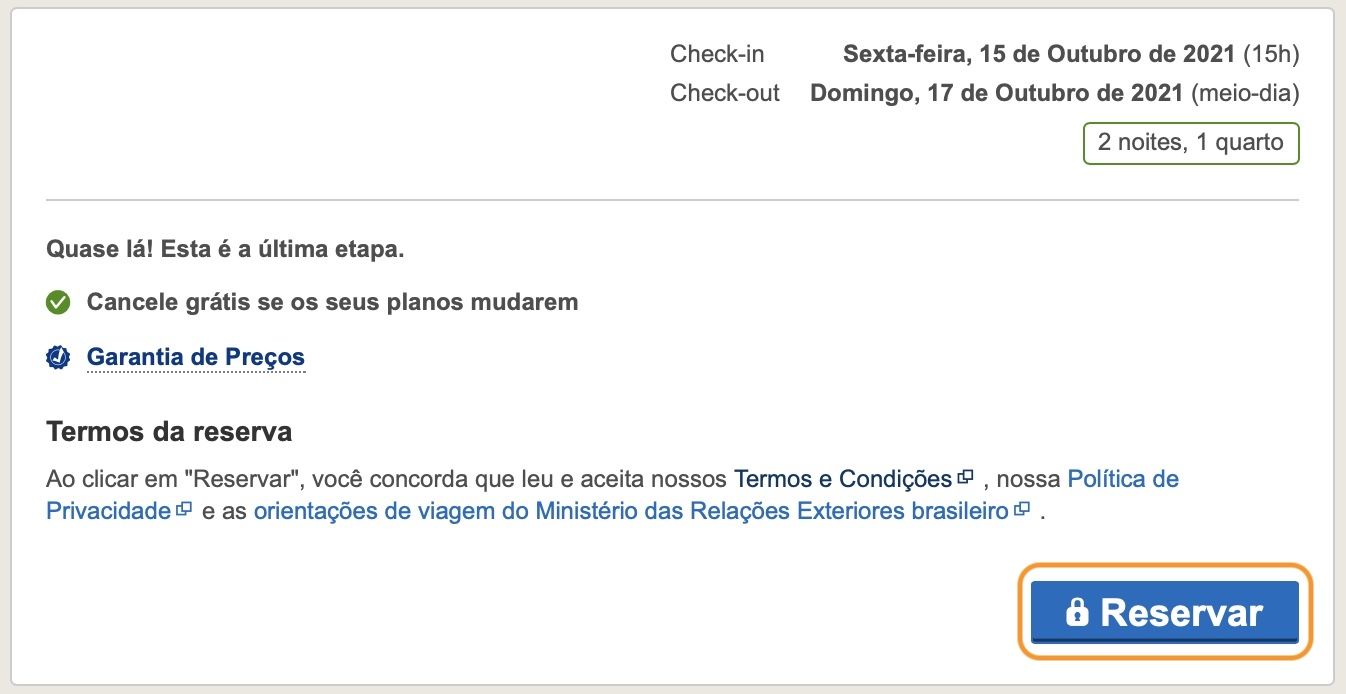Click the blue Reservar button

(x=1164, y=612)
